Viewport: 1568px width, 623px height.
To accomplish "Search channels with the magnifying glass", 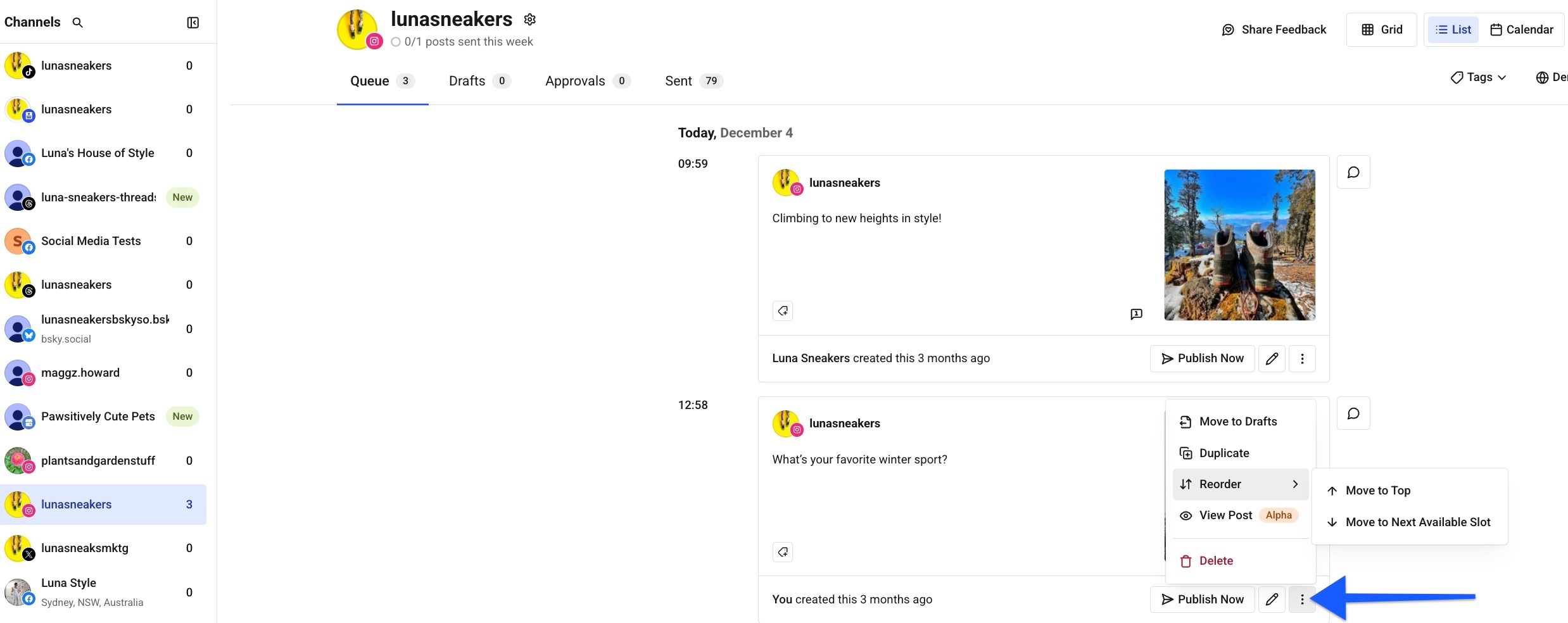I will pyautogui.click(x=78, y=22).
